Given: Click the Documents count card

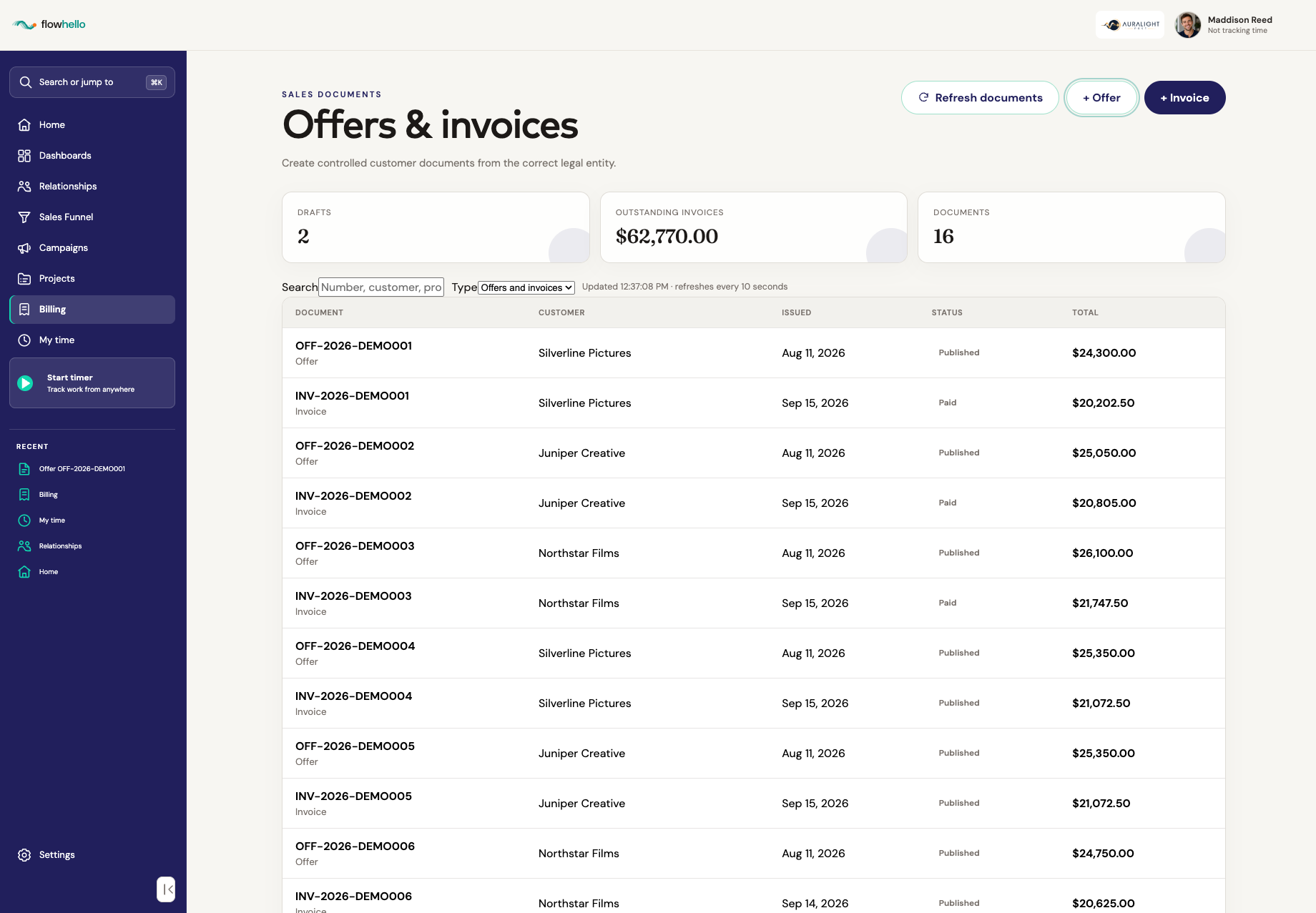Looking at the screenshot, I should (x=1071, y=227).
